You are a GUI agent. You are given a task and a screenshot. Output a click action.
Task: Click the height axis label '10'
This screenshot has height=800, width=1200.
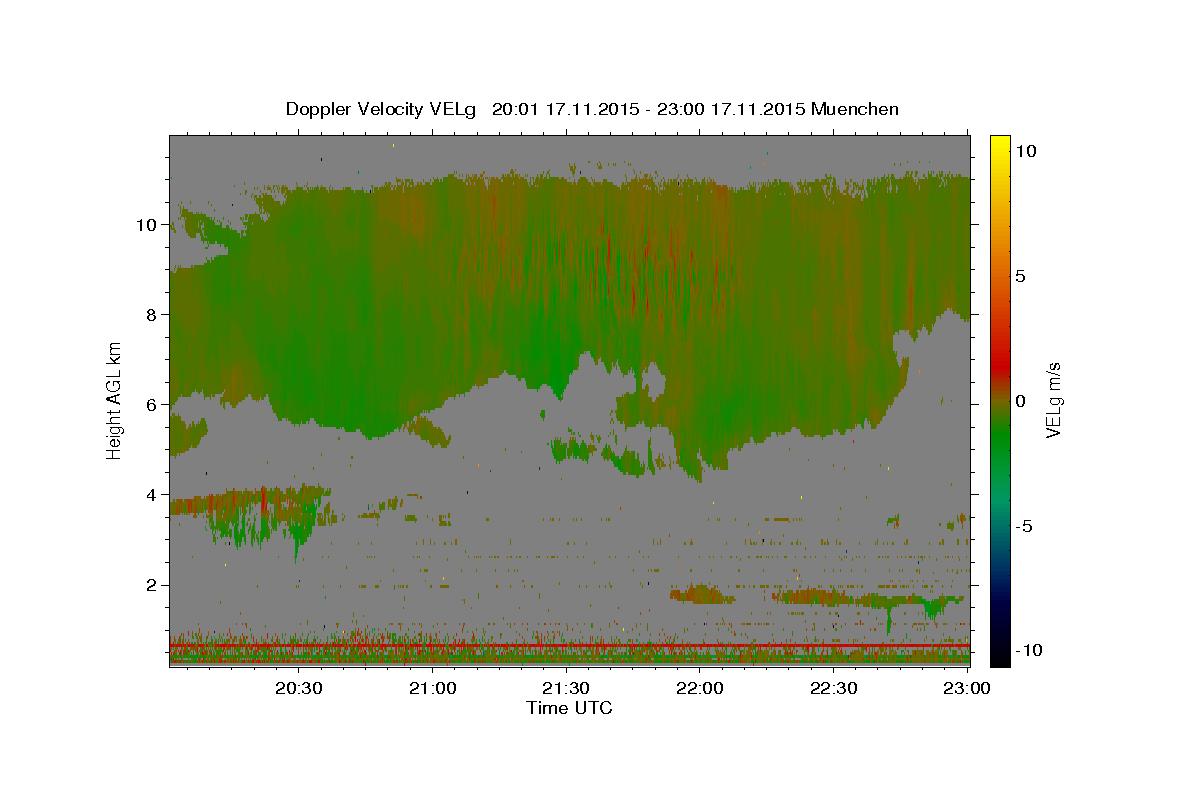point(148,225)
